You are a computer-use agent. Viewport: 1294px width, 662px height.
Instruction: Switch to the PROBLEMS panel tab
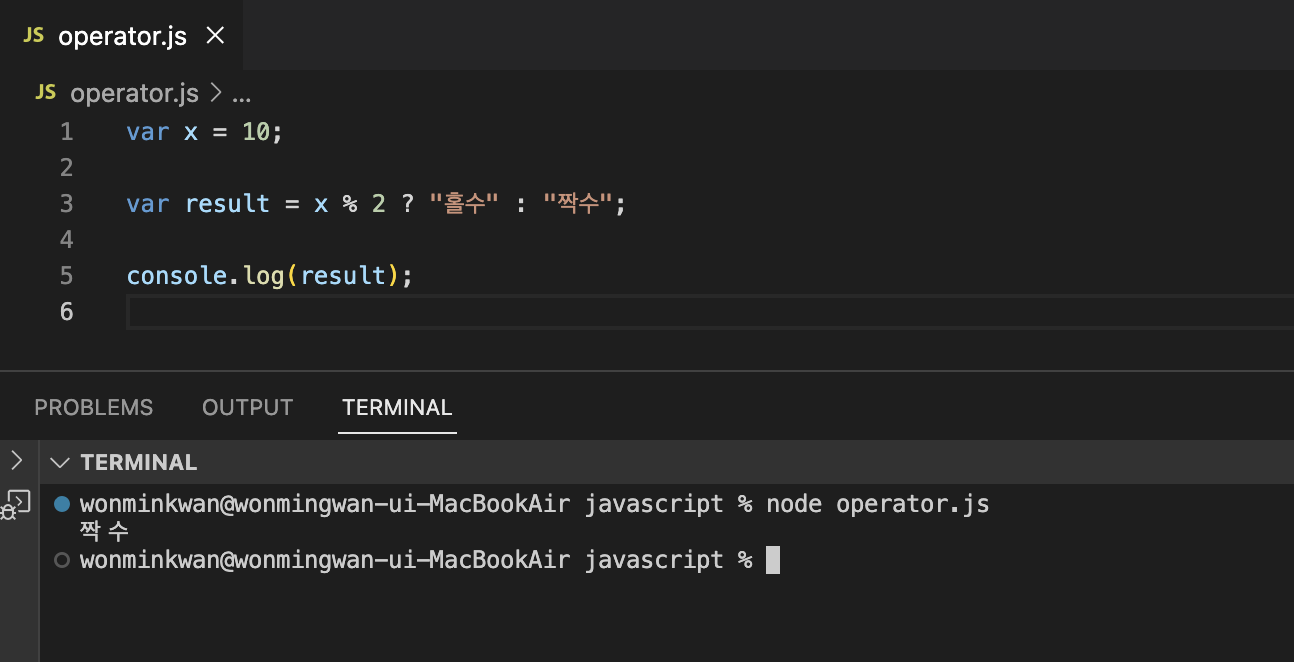click(x=94, y=407)
